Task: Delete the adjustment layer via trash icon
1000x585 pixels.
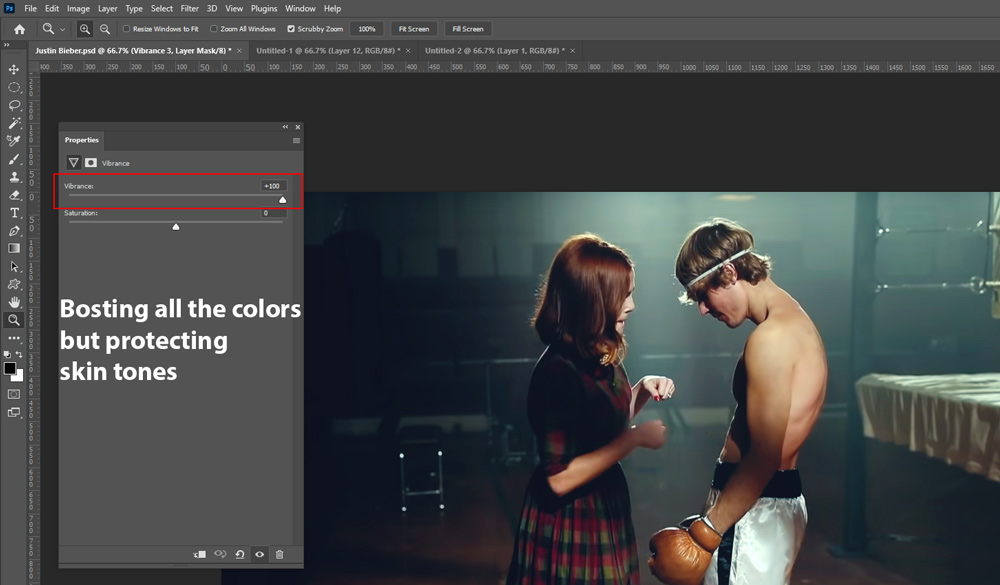Action: 279,554
